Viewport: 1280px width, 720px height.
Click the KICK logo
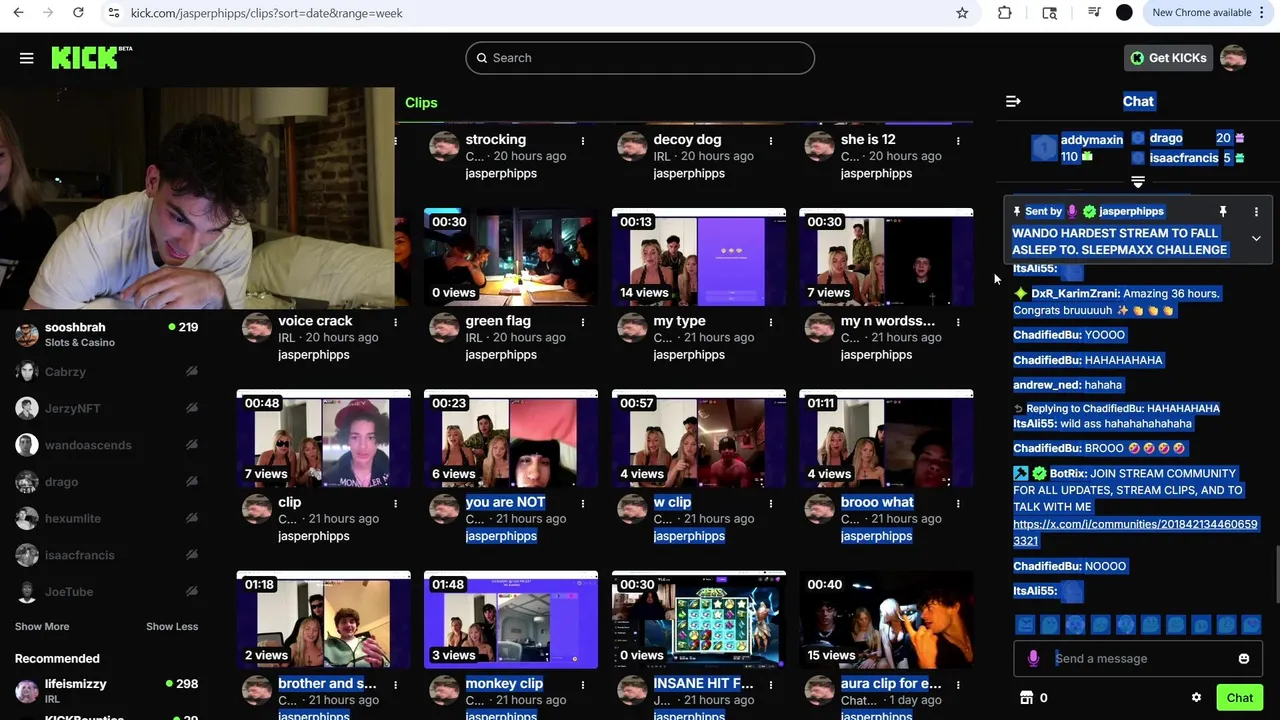pyautogui.click(x=92, y=58)
